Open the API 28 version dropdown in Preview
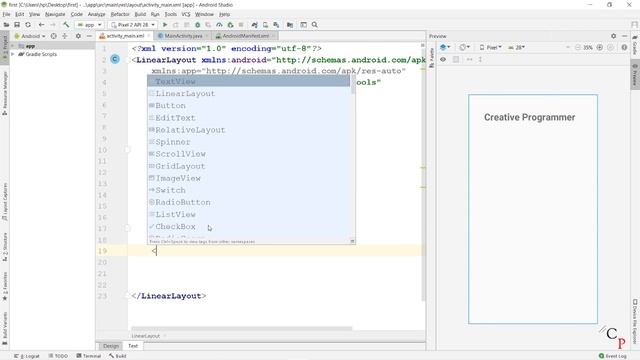Screen dimensions: 640x360 pos(516,47)
